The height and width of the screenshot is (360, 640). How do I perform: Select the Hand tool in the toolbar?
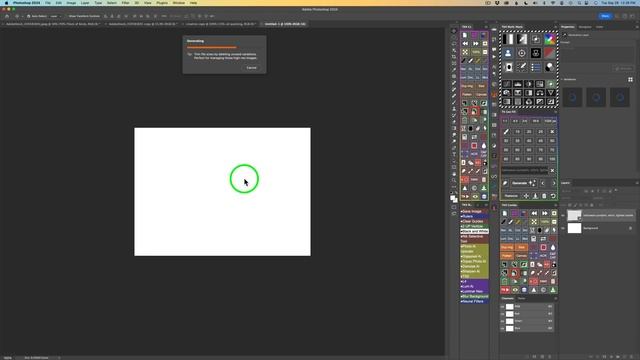pyautogui.click(x=454, y=174)
